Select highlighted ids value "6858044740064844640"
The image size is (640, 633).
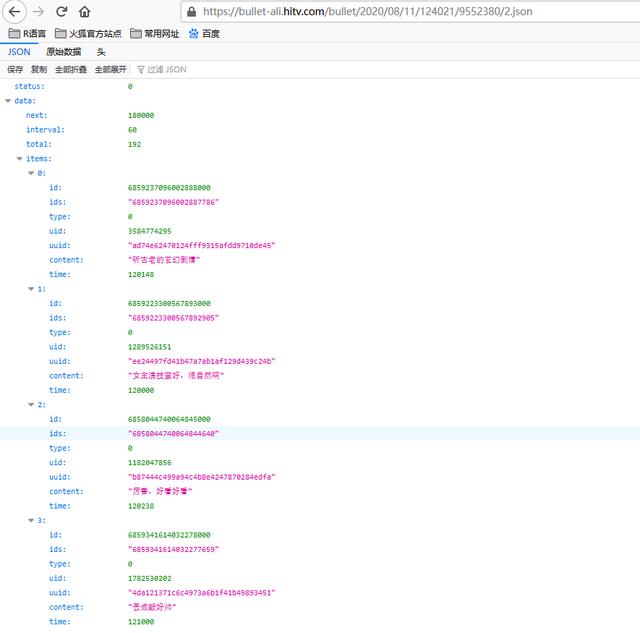click(x=173, y=433)
